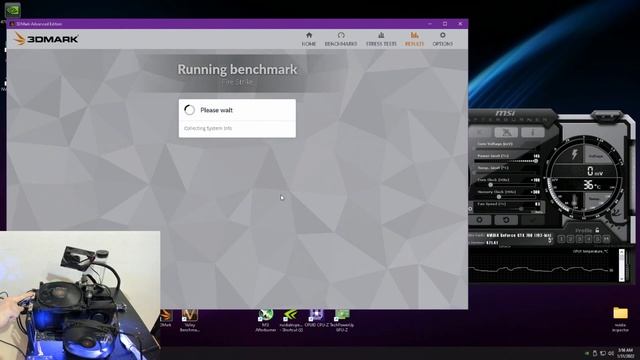Screen dimensions: 640x360
Task: Click the GeForce GTX graphics card name
Action: point(518,236)
